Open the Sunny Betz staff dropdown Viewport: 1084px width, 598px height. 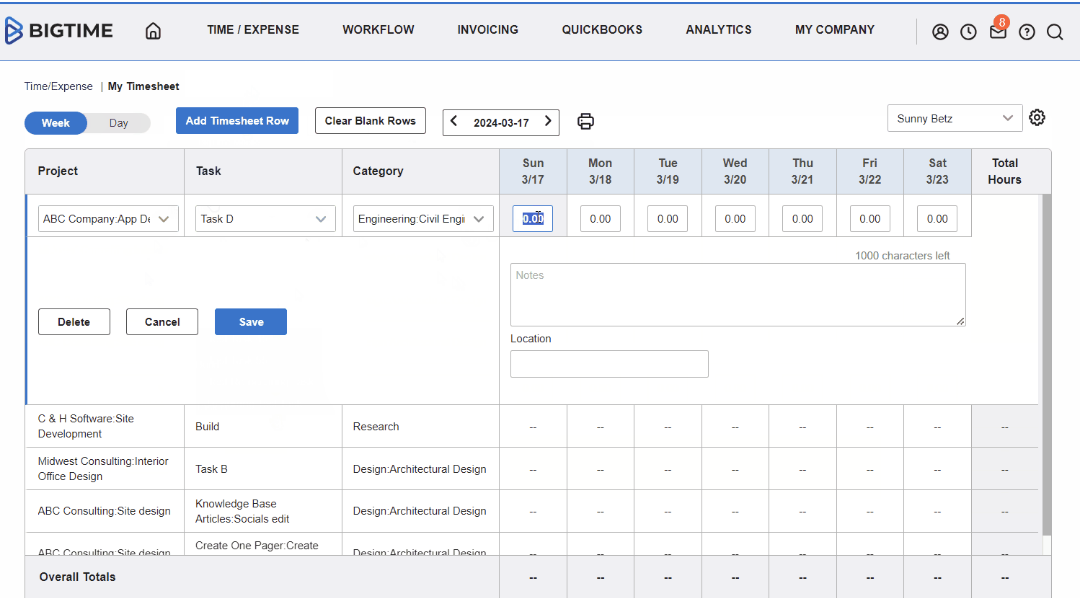(954, 118)
